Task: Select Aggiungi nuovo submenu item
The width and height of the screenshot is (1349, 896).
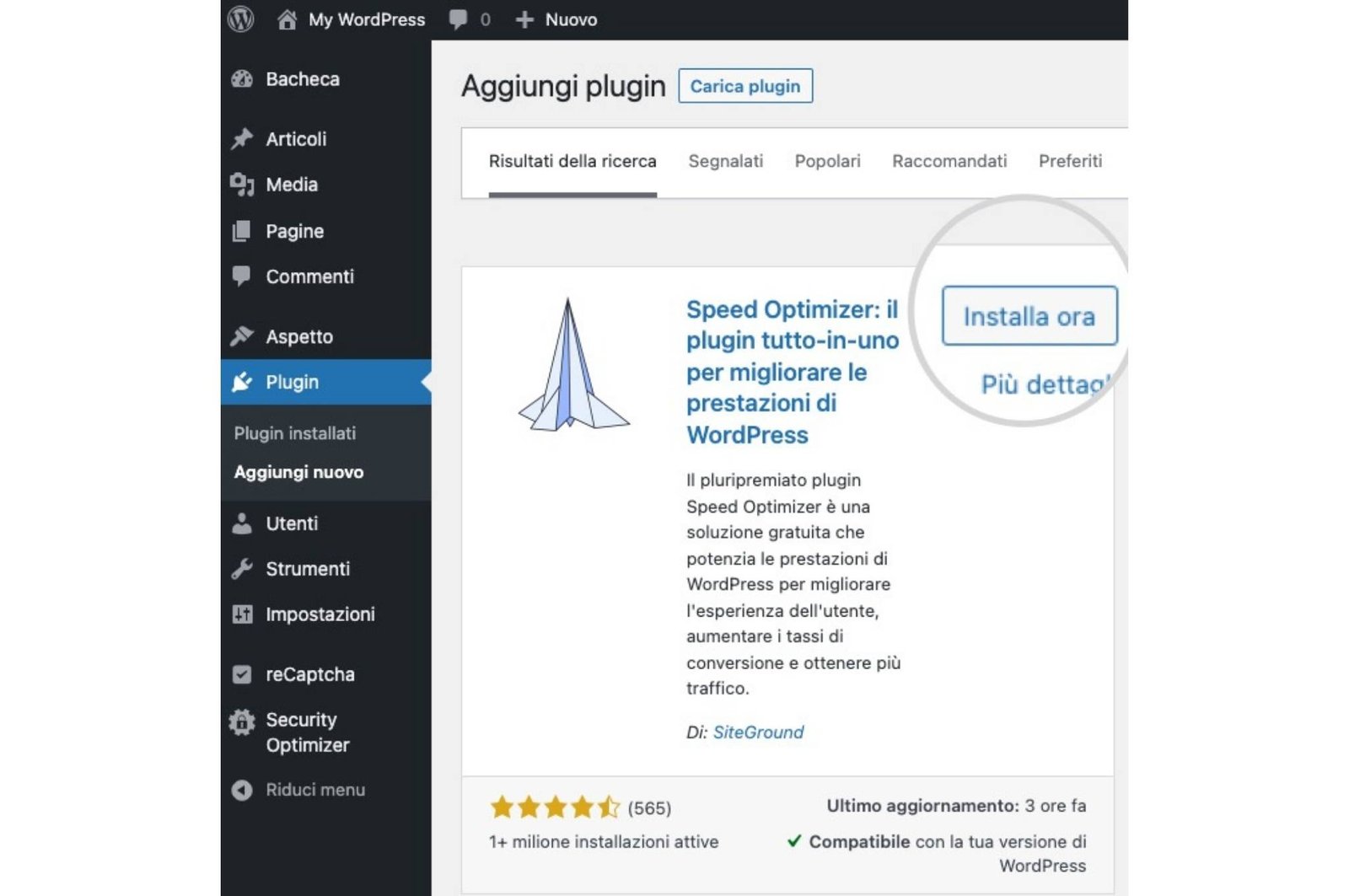Action: click(x=298, y=472)
